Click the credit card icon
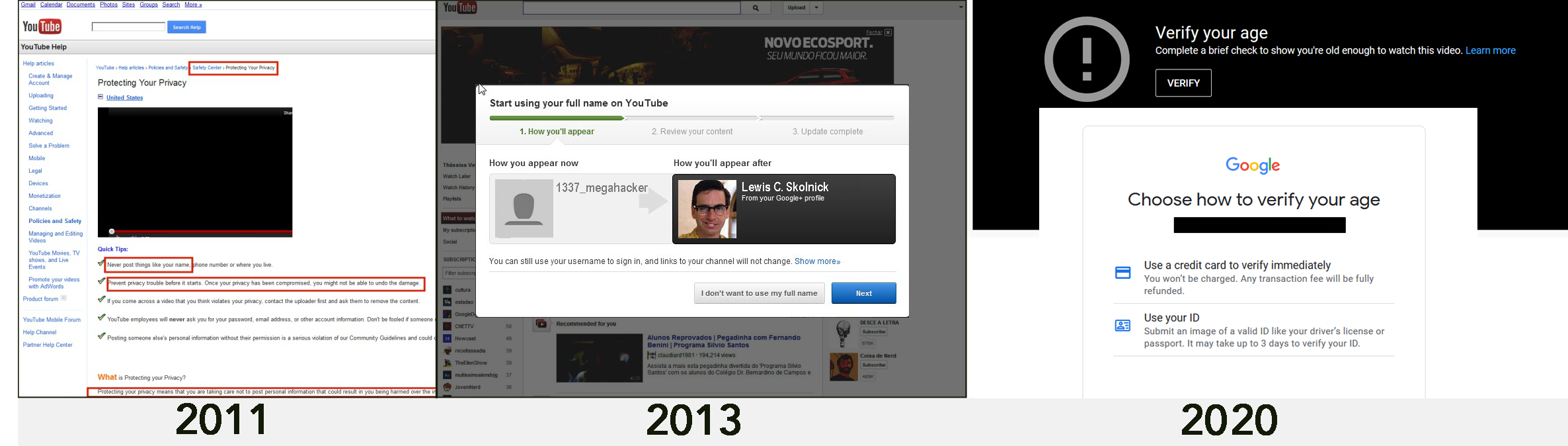This screenshot has width=1568, height=446. pyautogui.click(x=1123, y=273)
